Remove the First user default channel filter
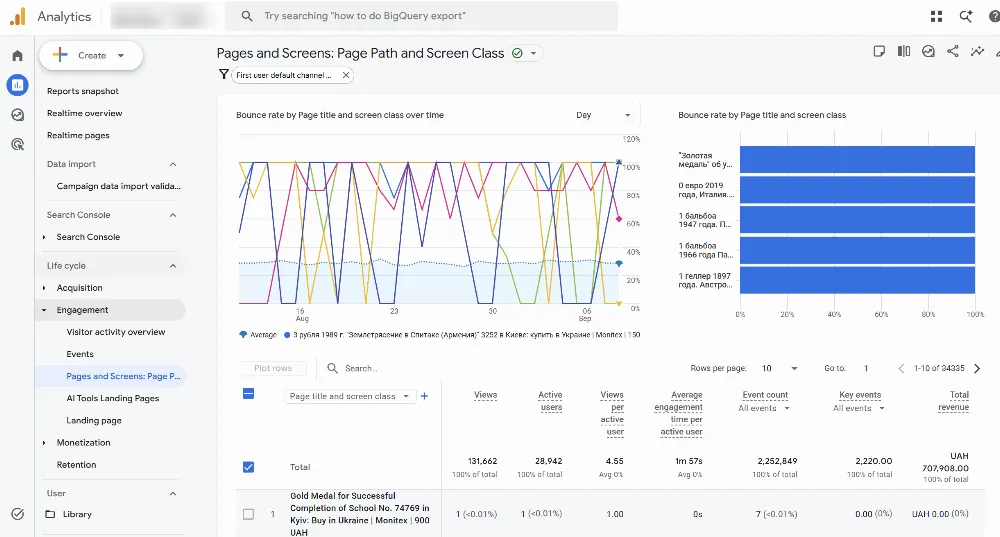This screenshot has width=1000, height=537. pos(346,75)
